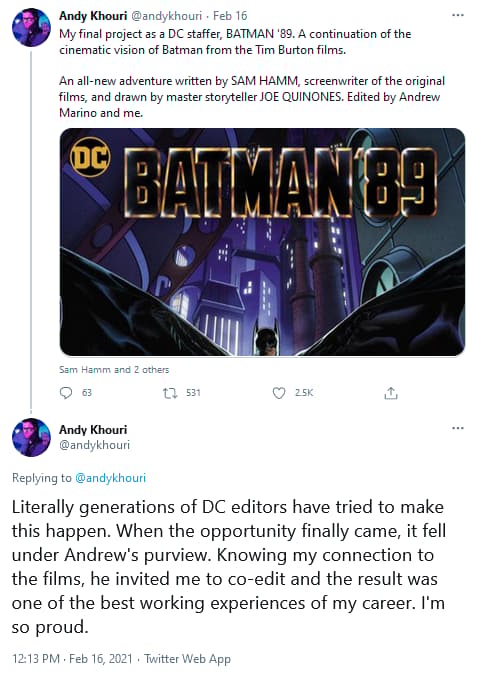Screen dimensions: 478x673
Task: Click the reply speech bubble icon
Action: 66,393
